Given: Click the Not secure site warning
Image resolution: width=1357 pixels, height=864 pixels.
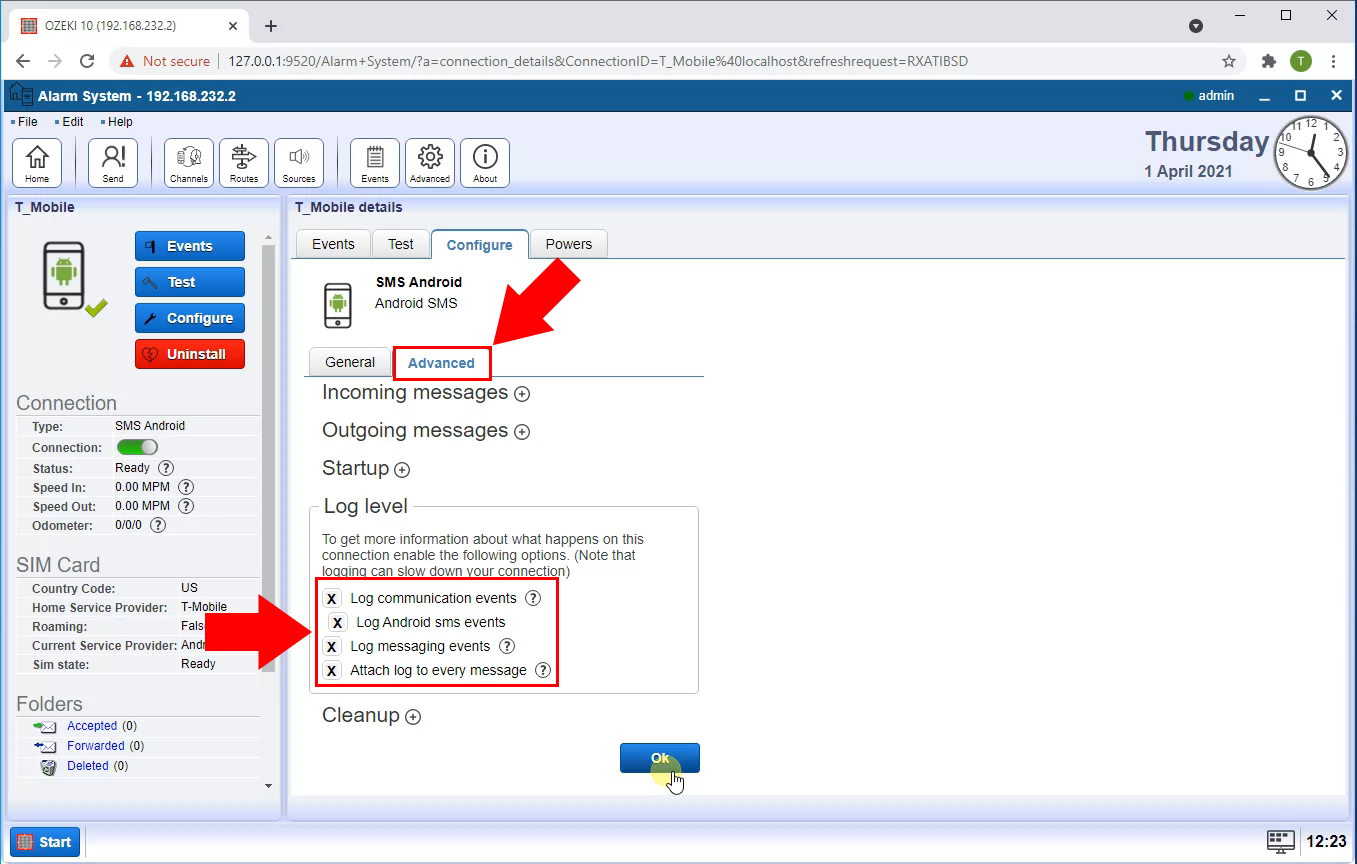Looking at the screenshot, I should [x=165, y=61].
